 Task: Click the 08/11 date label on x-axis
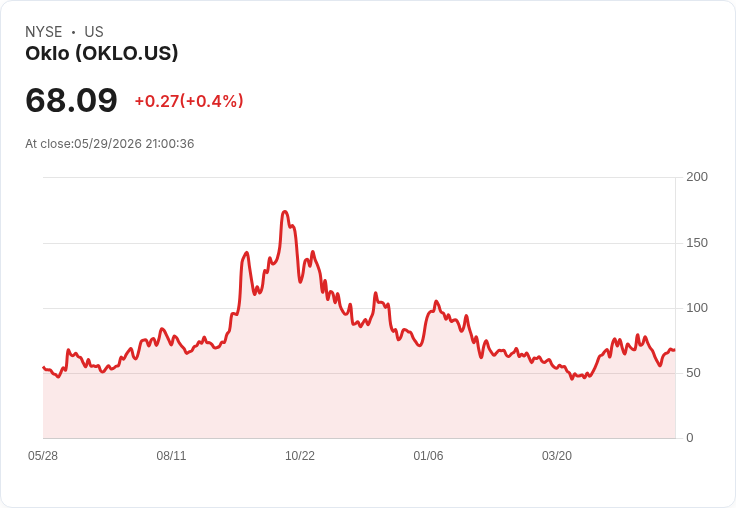171,456
